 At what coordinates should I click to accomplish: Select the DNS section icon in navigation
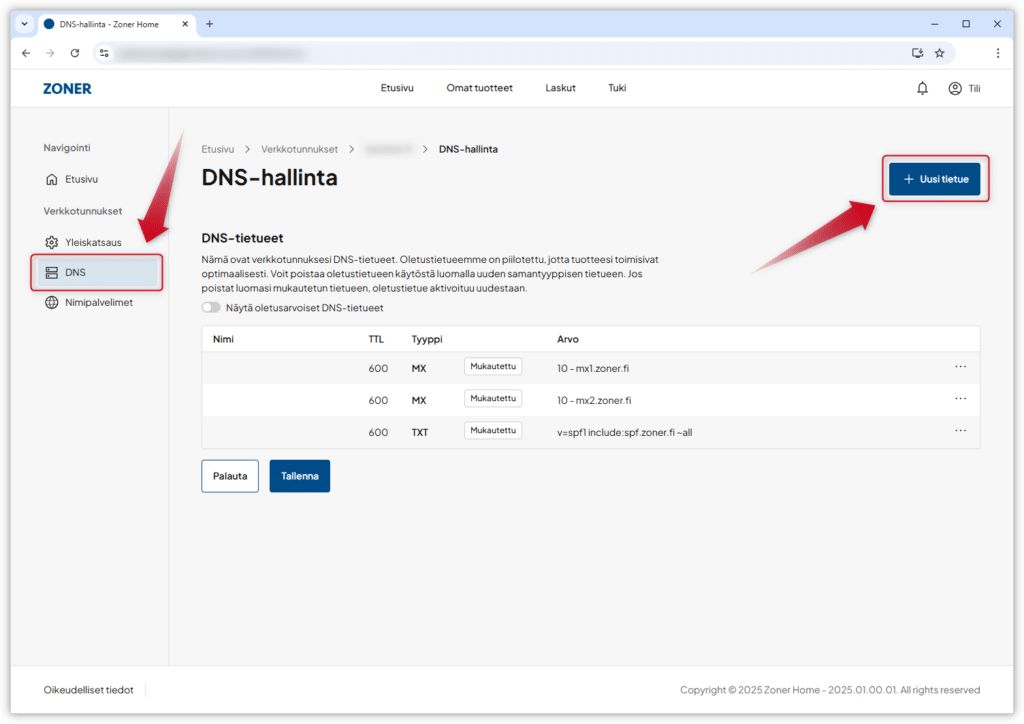[51, 271]
